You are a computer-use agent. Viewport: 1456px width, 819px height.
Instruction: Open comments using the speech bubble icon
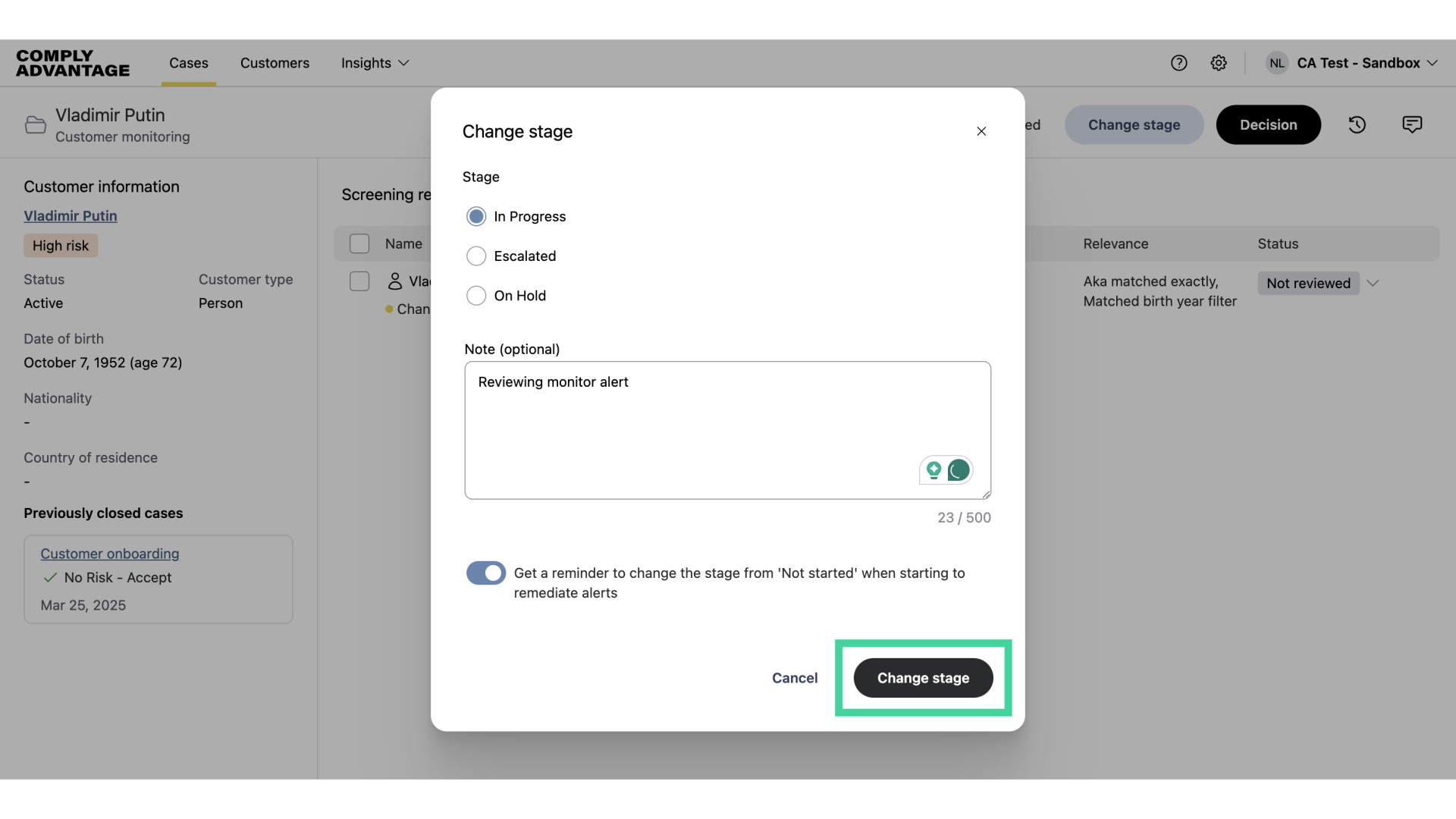[x=1412, y=124]
